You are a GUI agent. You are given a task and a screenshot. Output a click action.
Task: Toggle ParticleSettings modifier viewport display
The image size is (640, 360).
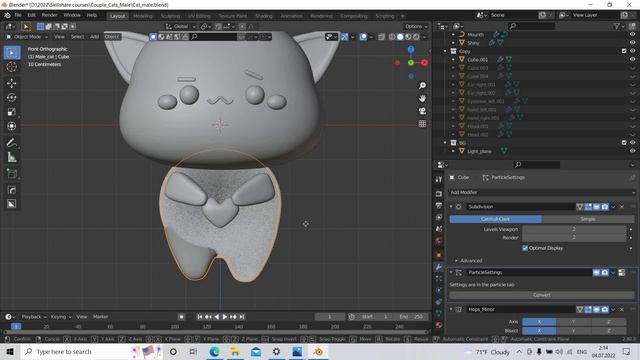[596, 272]
